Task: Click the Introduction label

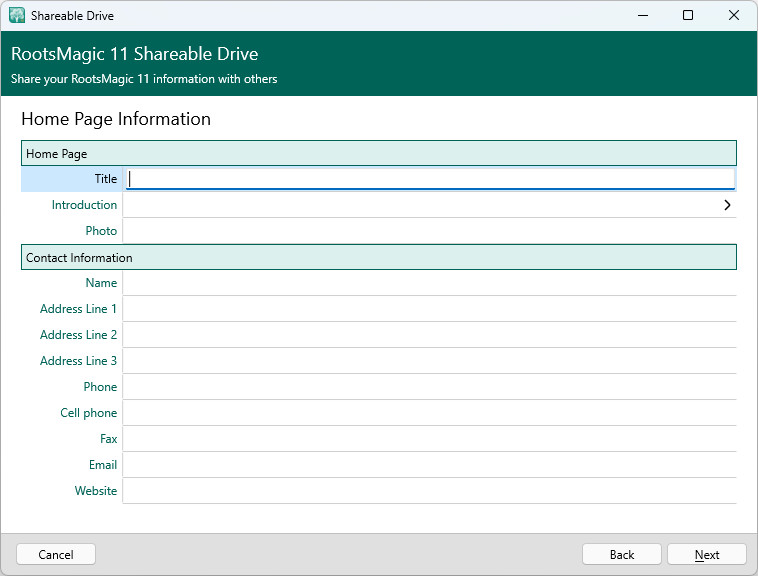Action: 84,205
